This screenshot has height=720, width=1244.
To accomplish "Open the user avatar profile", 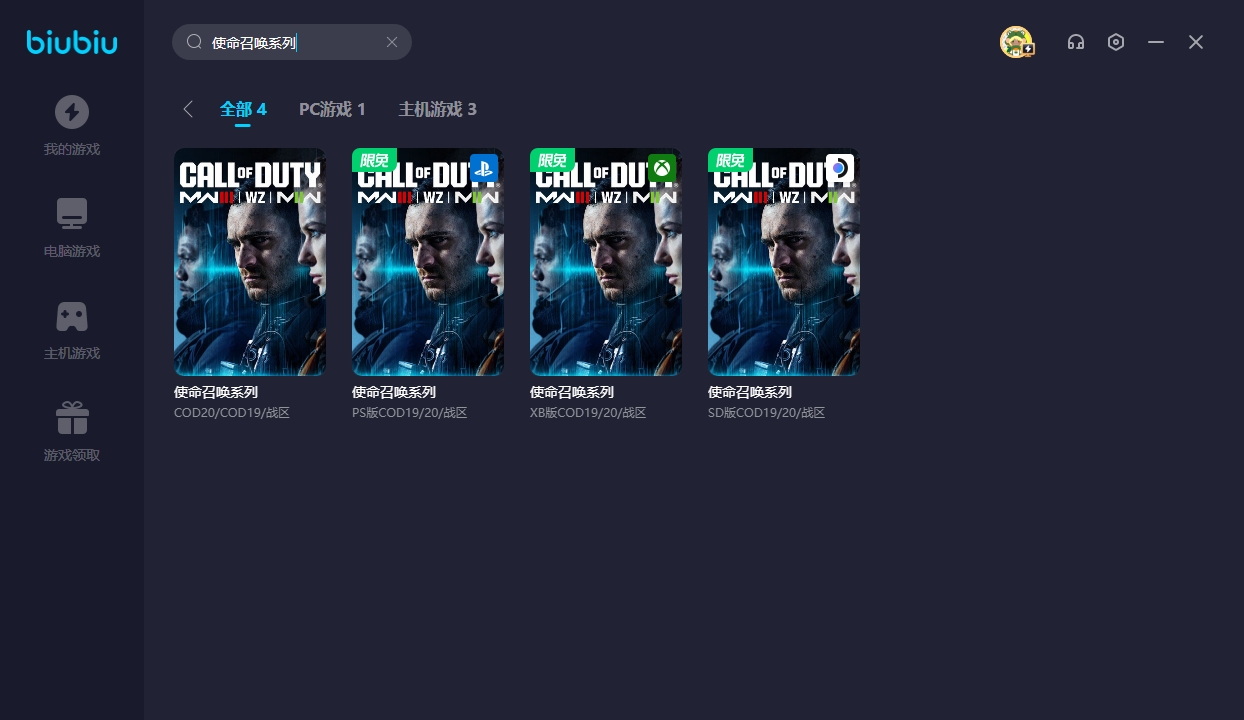I will (x=1017, y=42).
